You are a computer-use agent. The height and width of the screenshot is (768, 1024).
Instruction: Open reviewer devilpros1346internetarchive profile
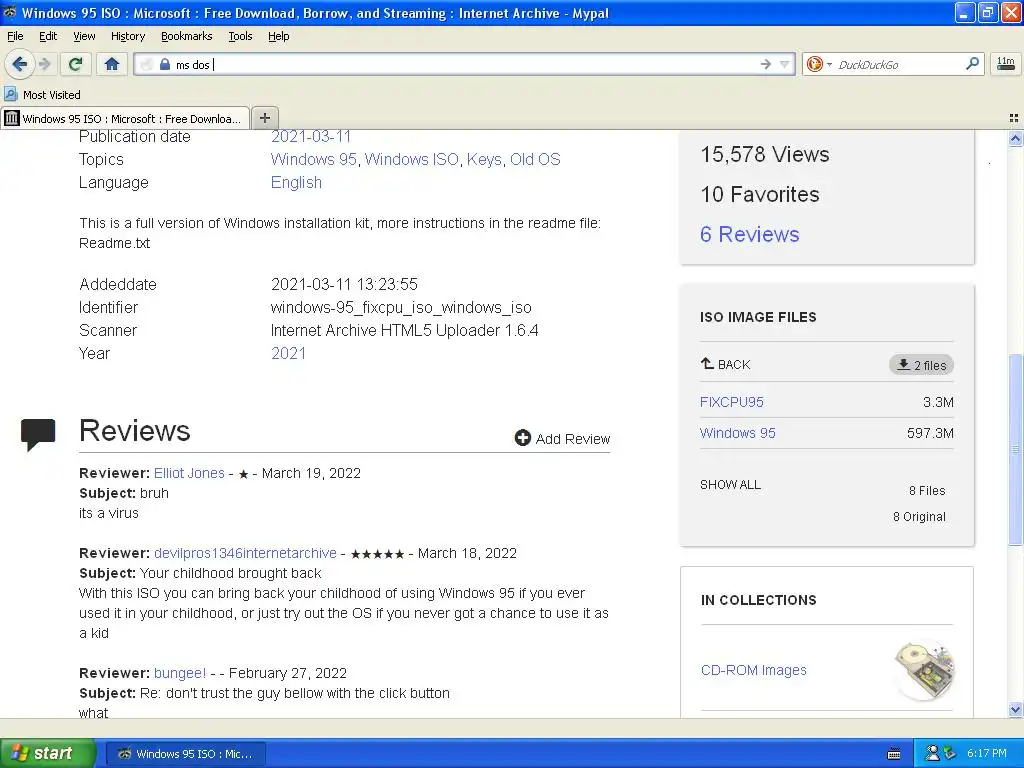pos(245,553)
